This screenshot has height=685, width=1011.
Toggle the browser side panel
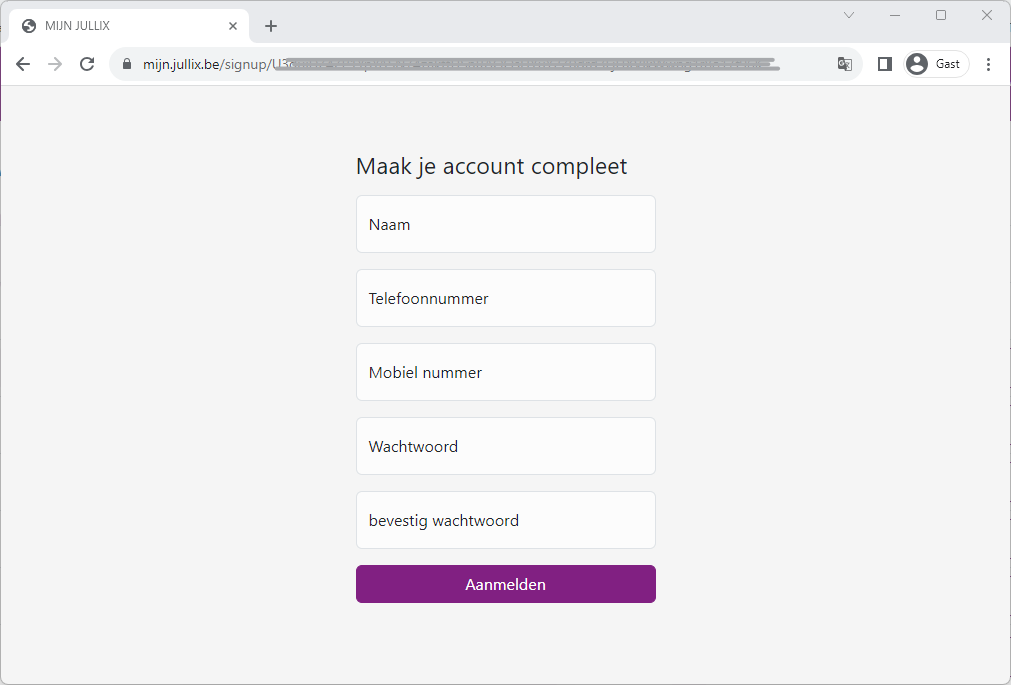coord(884,64)
